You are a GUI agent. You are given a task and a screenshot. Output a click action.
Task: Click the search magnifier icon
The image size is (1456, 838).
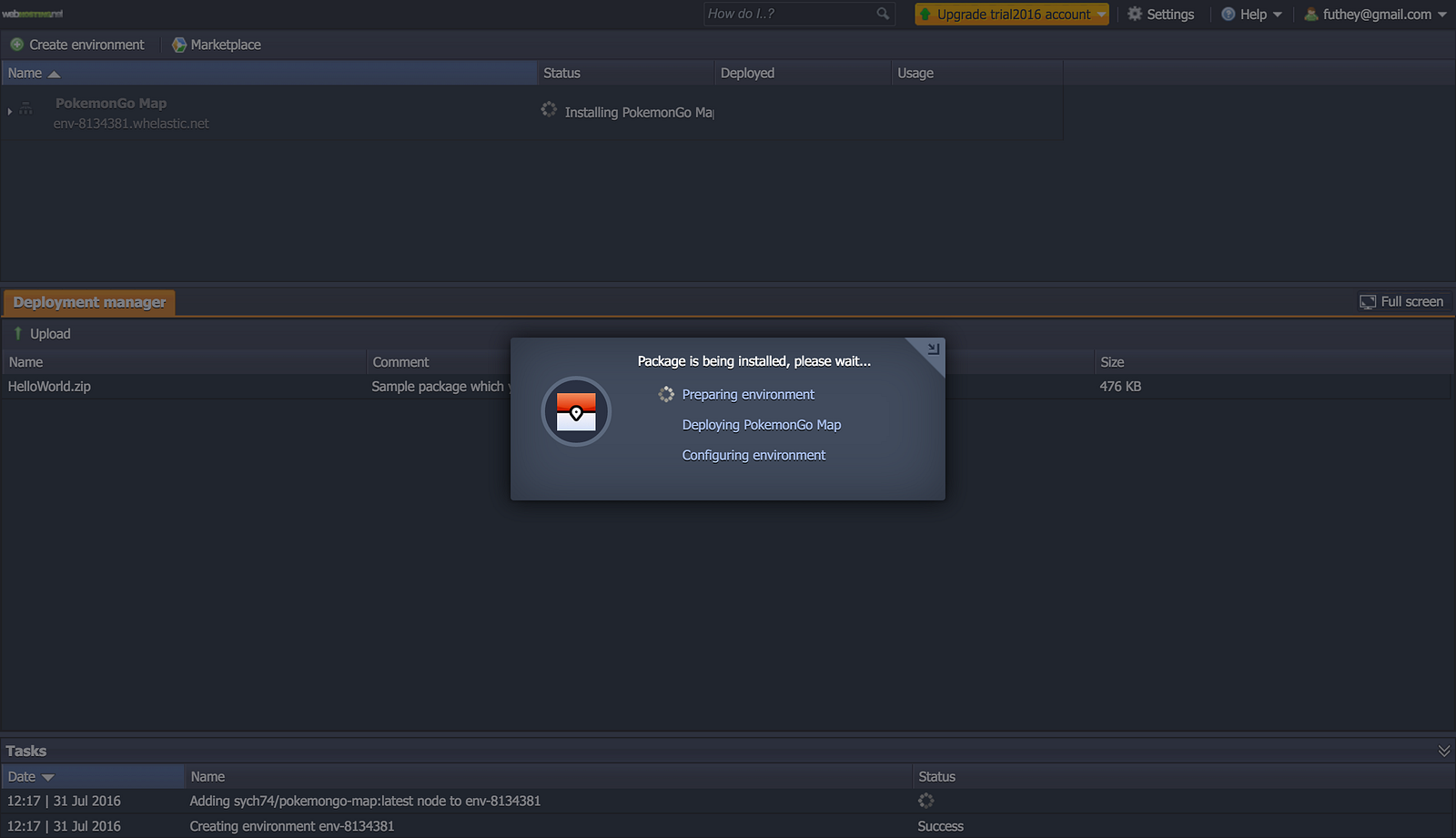[883, 14]
